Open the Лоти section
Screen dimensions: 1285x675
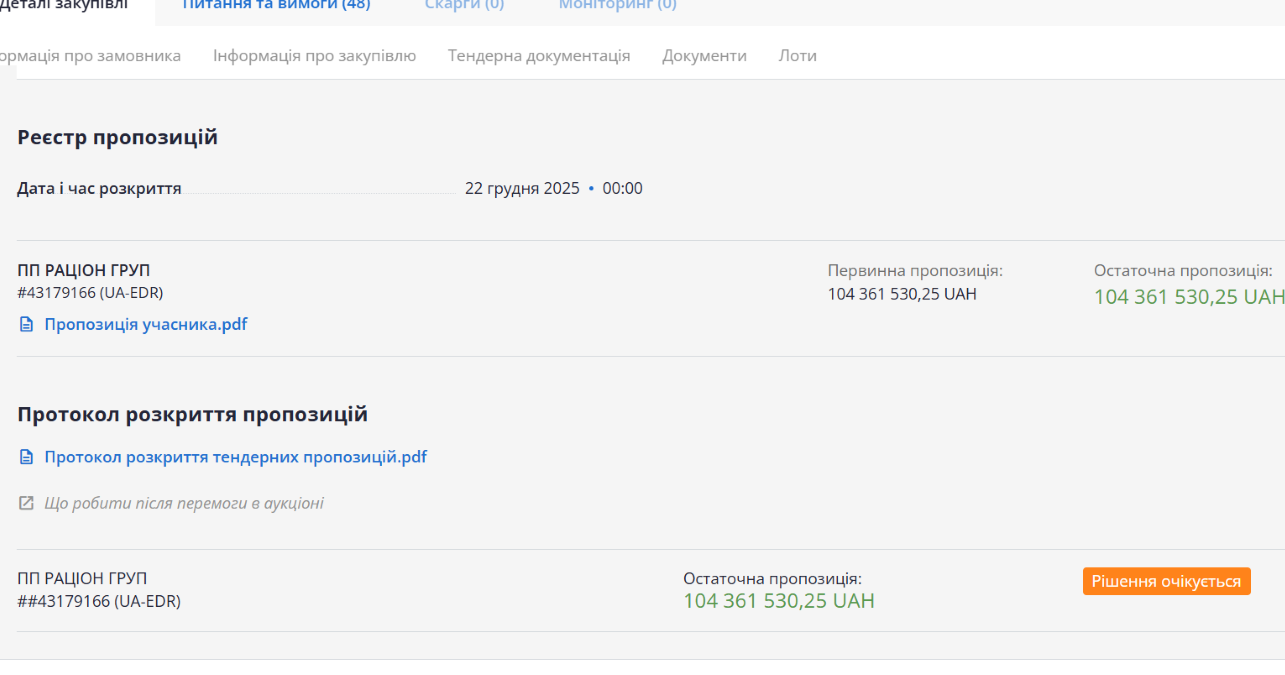[x=797, y=56]
